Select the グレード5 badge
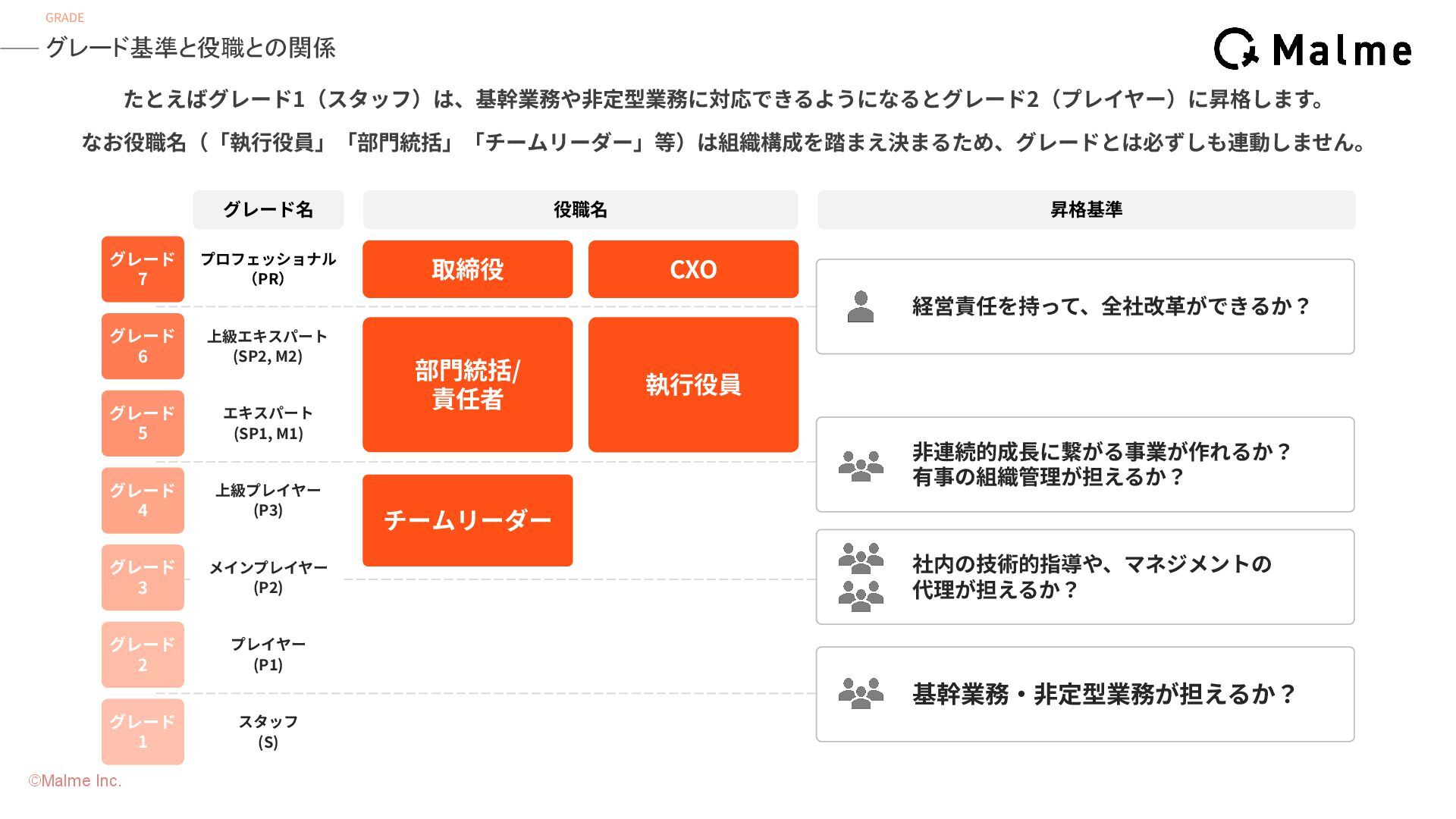Image resolution: width=1456 pixels, height=819 pixels. click(143, 423)
